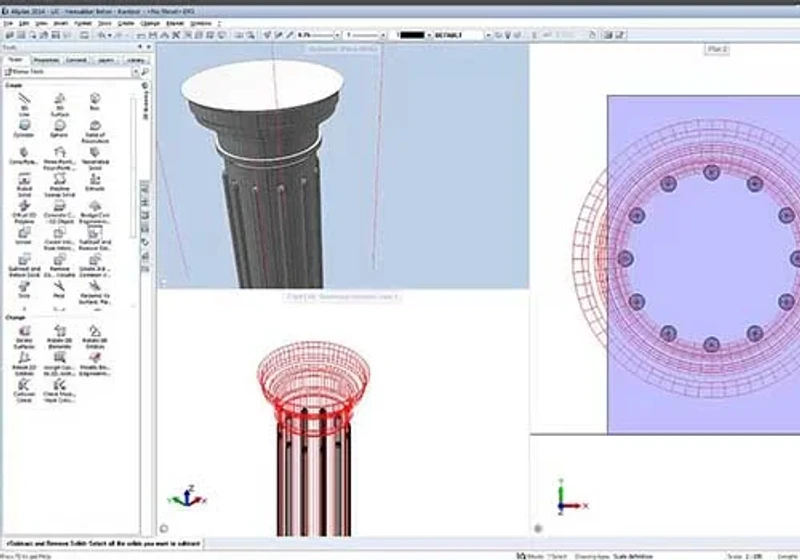Select the 3D Line tool
This screenshot has height=560, width=800.
24,104
